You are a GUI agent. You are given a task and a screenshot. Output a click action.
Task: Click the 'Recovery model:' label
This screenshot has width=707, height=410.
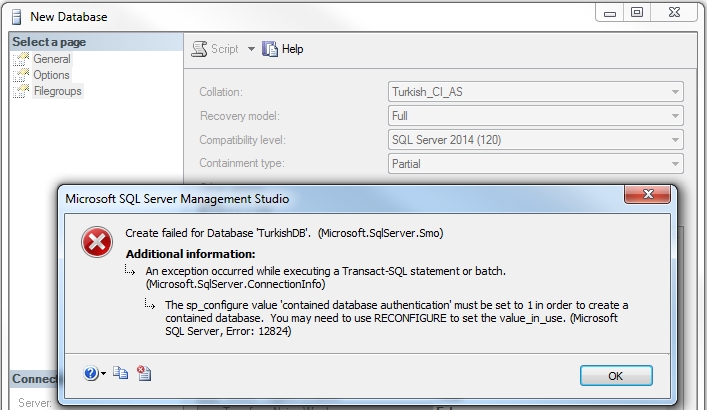click(239, 116)
